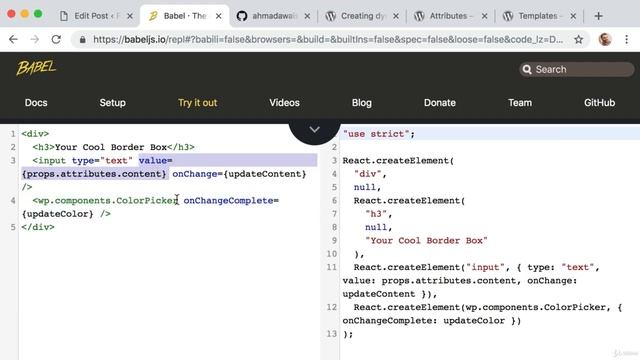Image resolution: width=640 pixels, height=360 pixels.
Task: Open a new browser tab
Action: pos(598,16)
